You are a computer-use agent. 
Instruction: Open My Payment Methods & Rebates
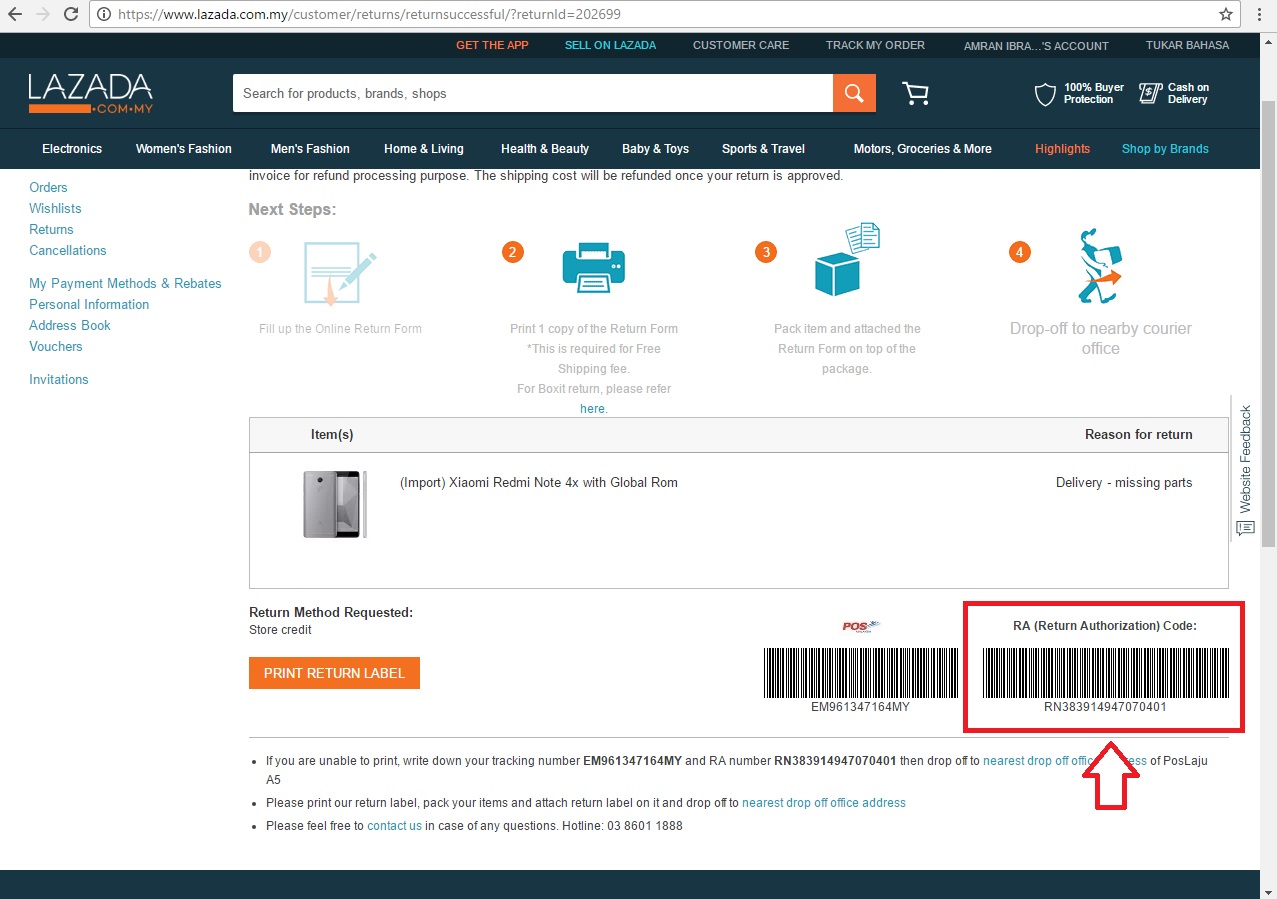pyautogui.click(x=125, y=283)
